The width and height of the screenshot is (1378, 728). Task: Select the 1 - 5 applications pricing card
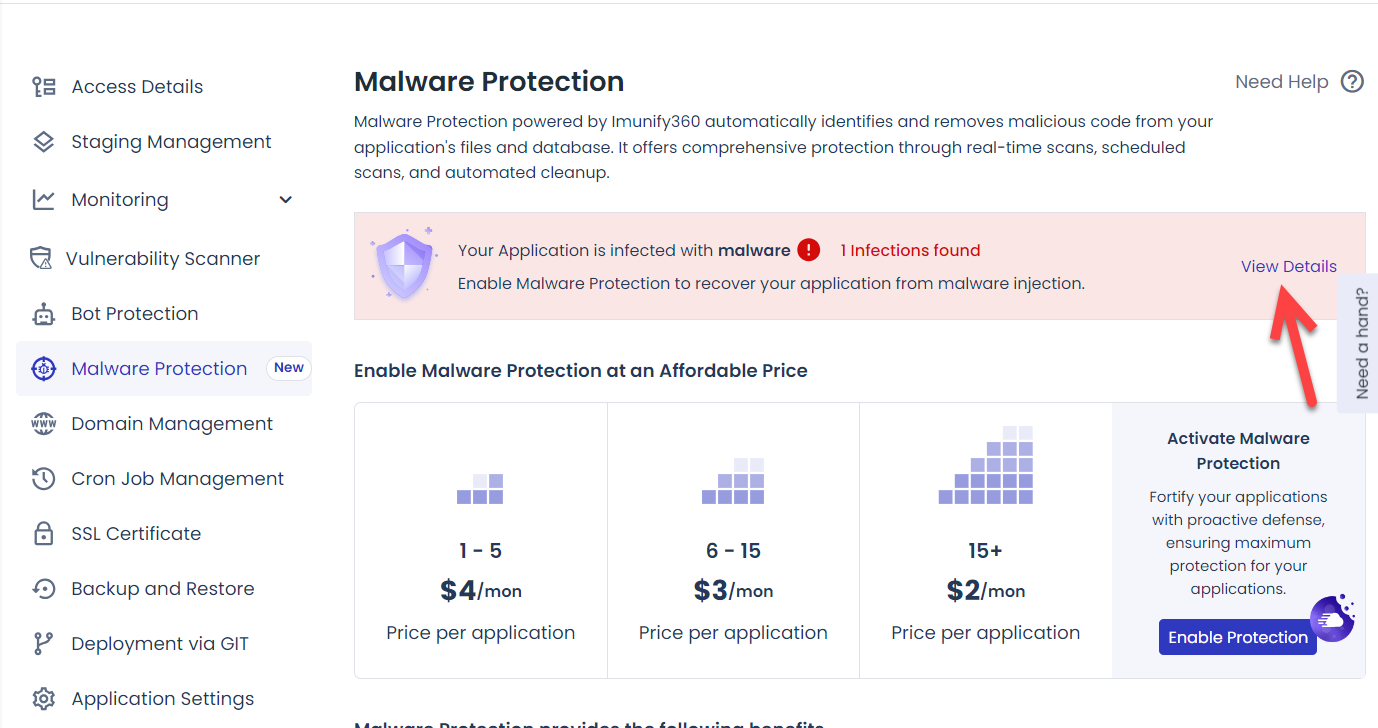[x=481, y=540]
